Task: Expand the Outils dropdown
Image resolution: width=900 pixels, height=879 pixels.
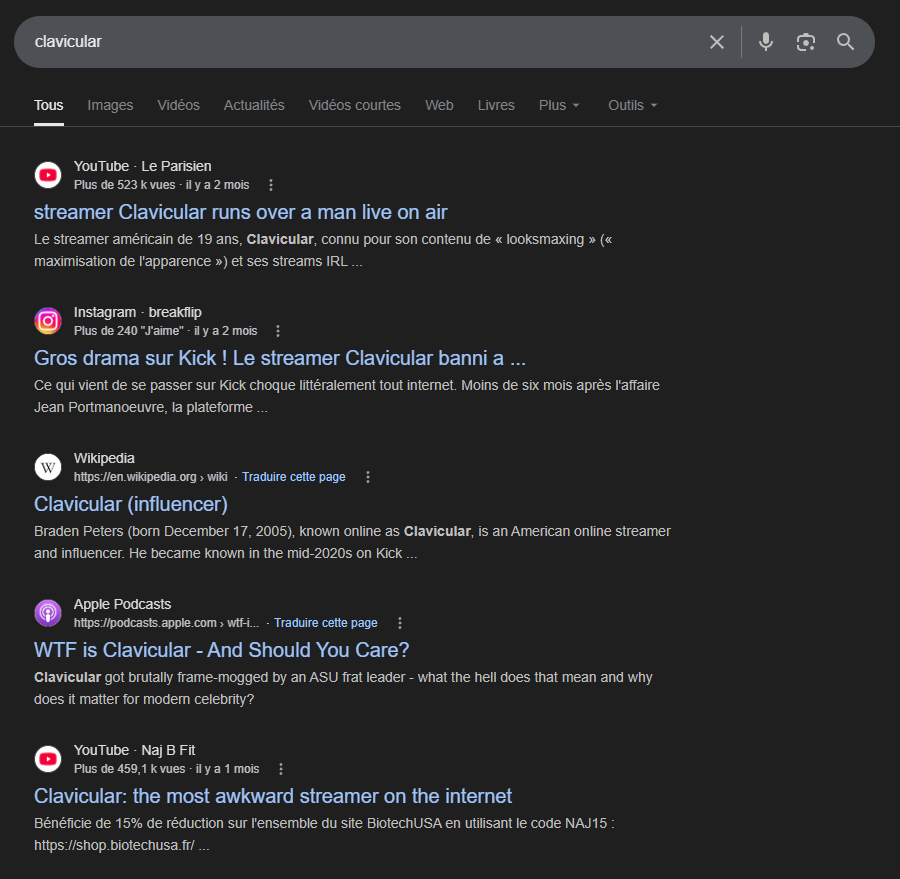Action: point(632,105)
